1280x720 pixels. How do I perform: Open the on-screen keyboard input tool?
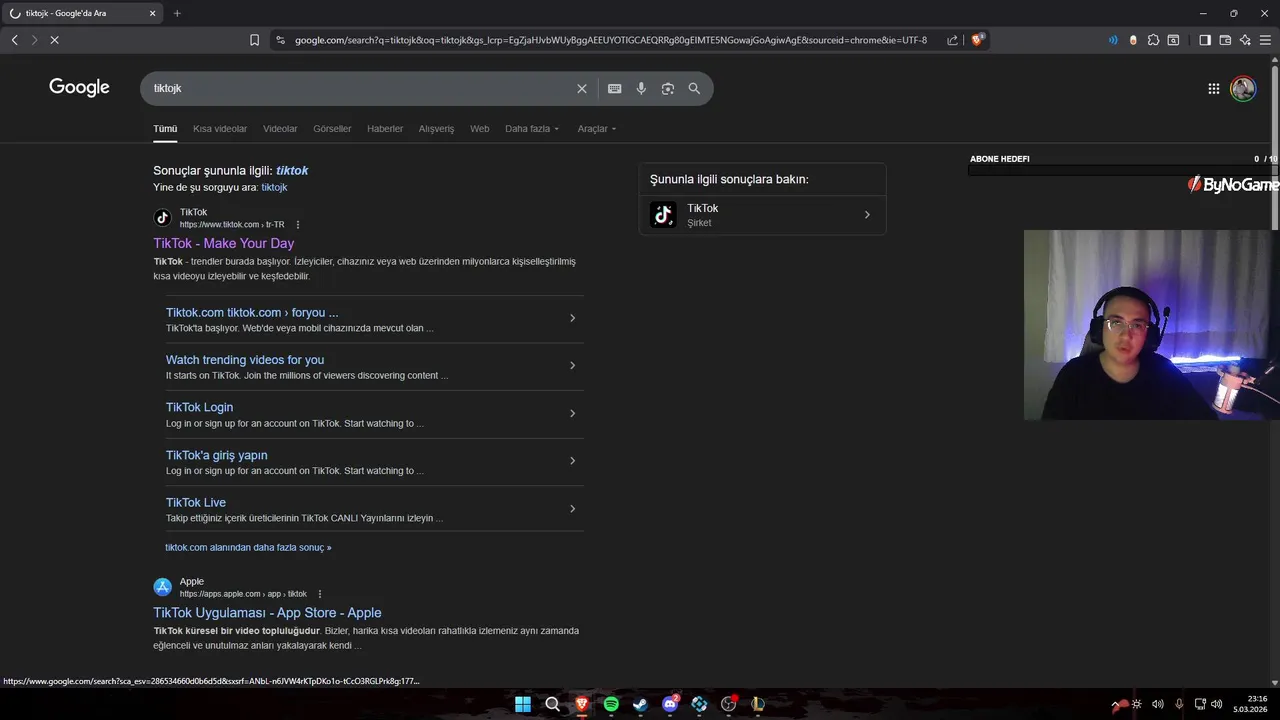tap(615, 89)
